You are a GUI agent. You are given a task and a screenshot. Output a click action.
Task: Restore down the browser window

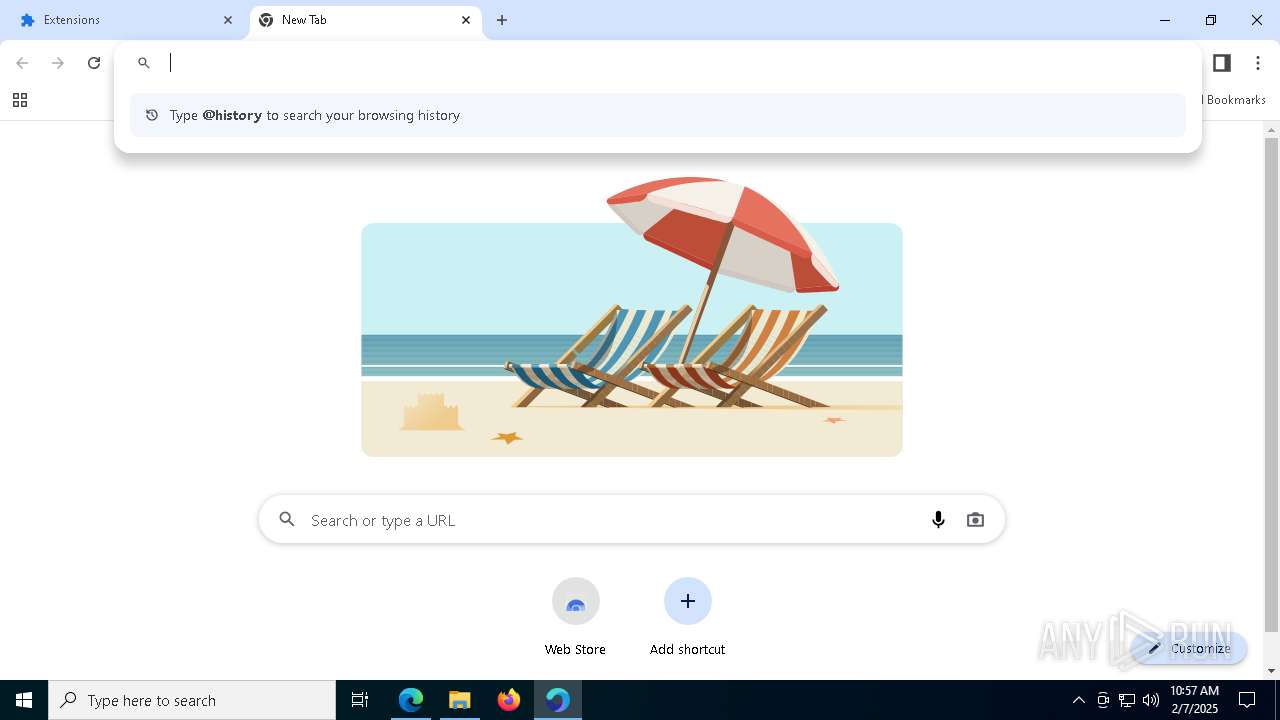[x=1211, y=20]
